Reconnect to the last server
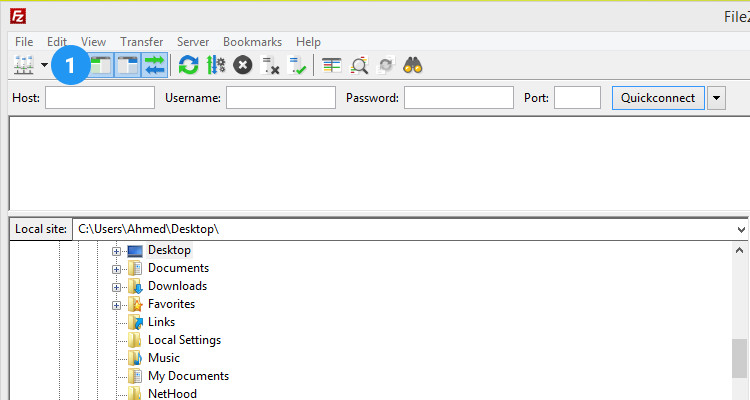This screenshot has height=400, width=750. [298, 65]
